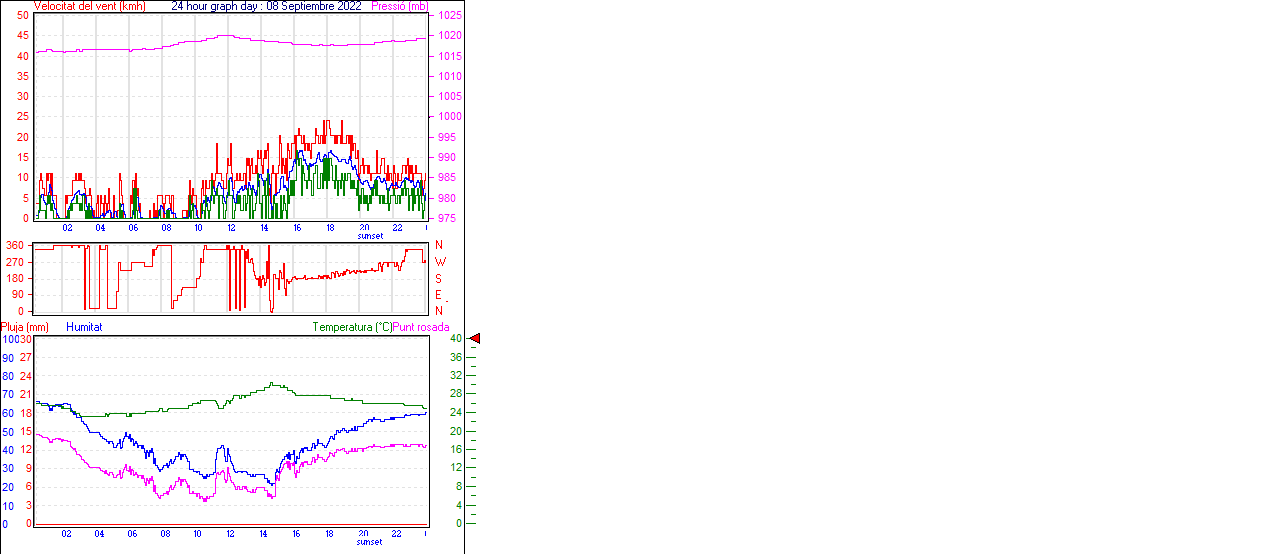1280x554 pixels.
Task: Select the 100 value on humidity axis
Action: coord(9,339)
